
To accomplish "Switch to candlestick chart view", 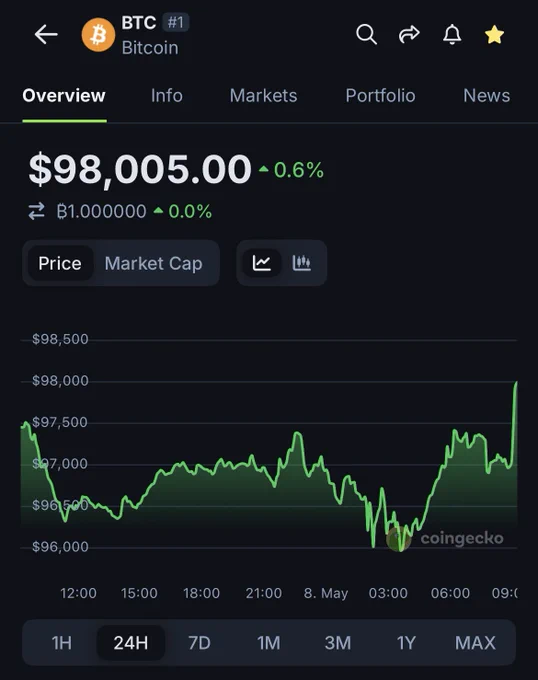I will point(302,263).
